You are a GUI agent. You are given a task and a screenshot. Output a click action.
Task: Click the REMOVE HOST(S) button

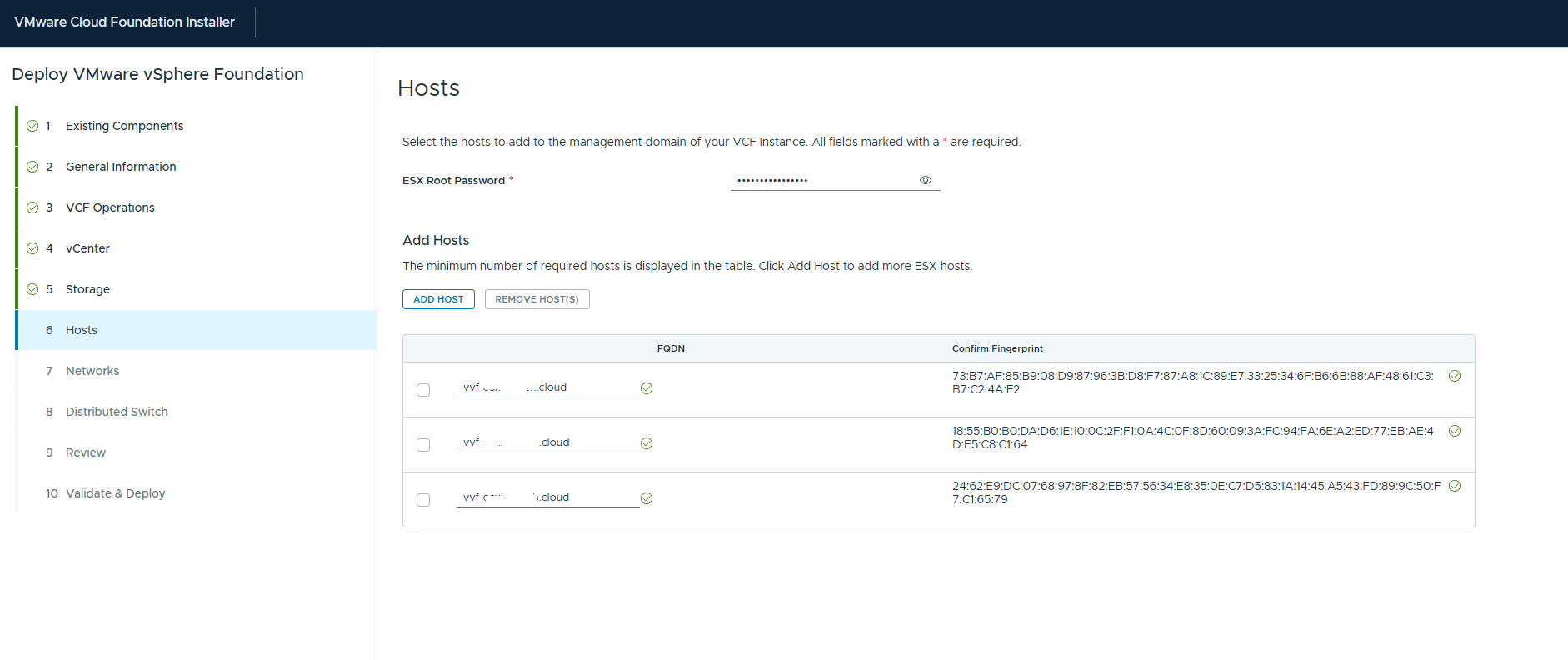(x=537, y=299)
